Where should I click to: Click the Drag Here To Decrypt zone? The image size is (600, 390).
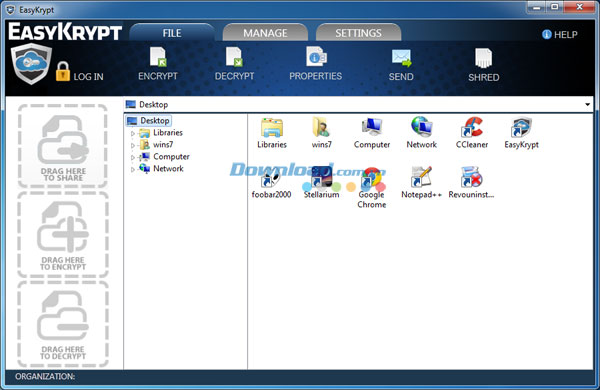click(63, 325)
